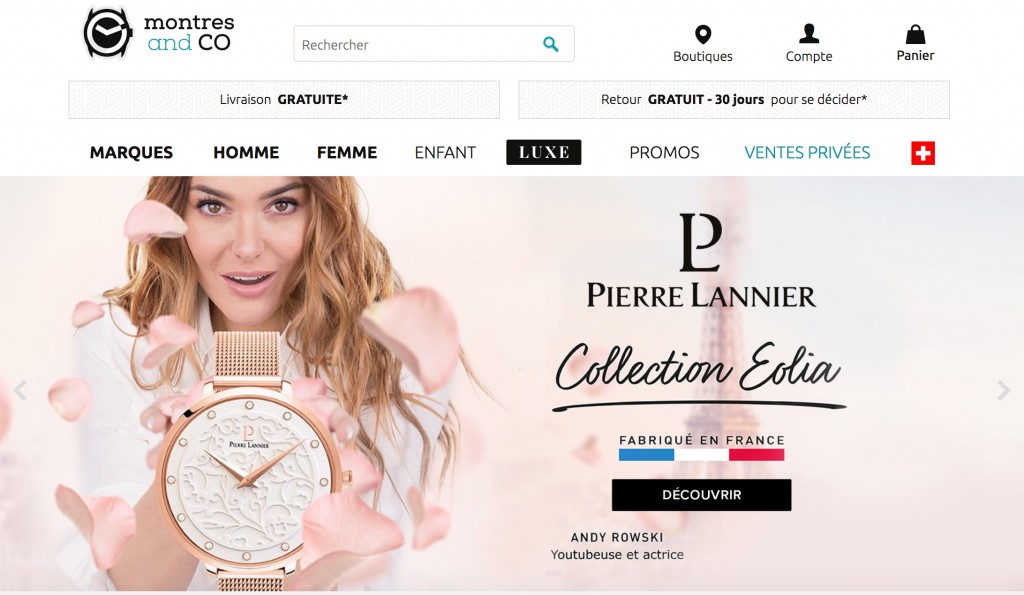Go to the previous carousel slide arrow

(20, 391)
